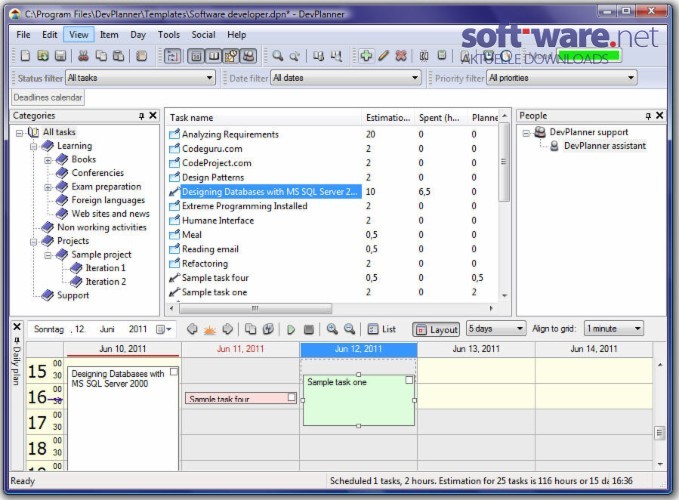Screen dimensions: 679x500
Task: Click the sun Today icon
Action: pyautogui.click(x=210, y=329)
